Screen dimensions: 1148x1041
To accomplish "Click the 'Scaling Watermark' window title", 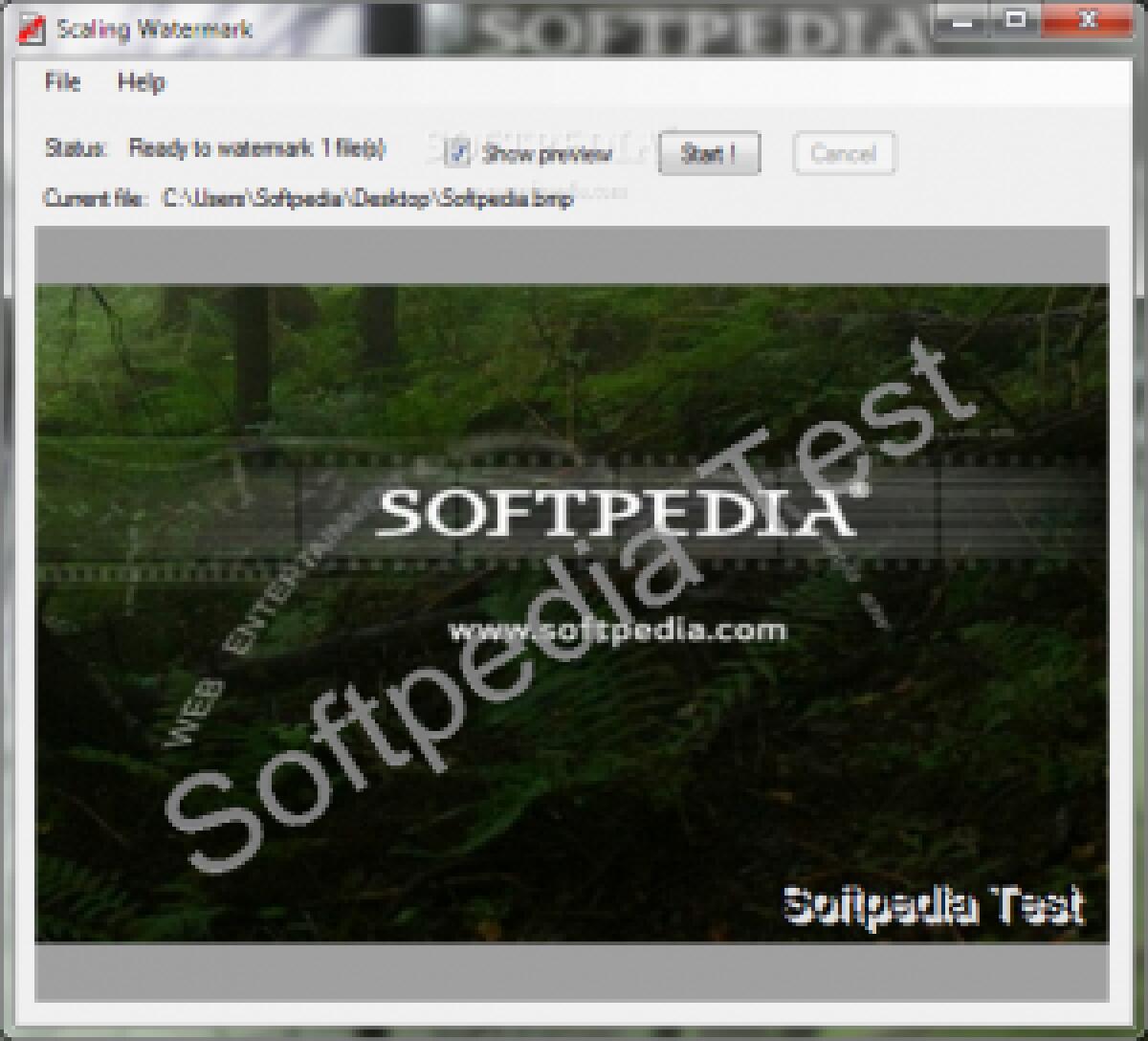I will tap(154, 29).
